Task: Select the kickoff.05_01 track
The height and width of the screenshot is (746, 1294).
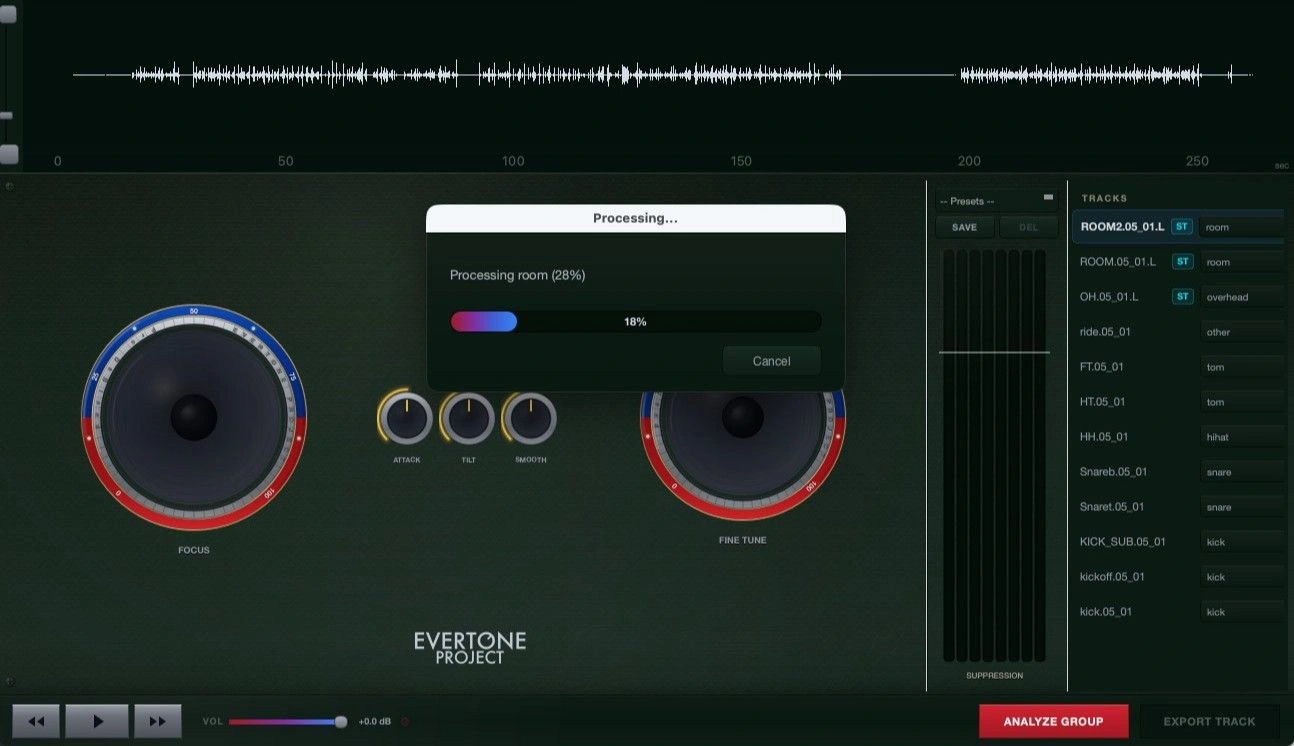Action: [x=1112, y=577]
